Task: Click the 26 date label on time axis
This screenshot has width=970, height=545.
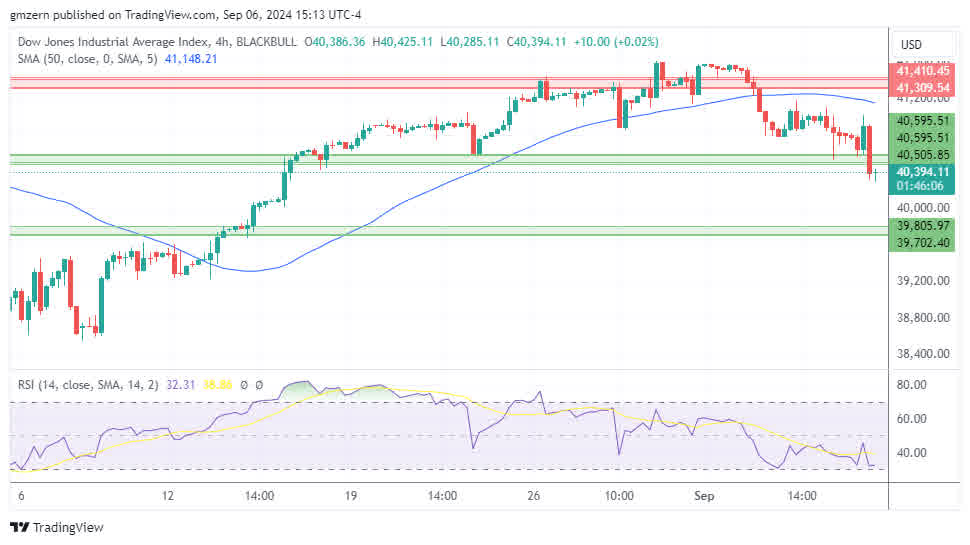Action: click(x=533, y=496)
